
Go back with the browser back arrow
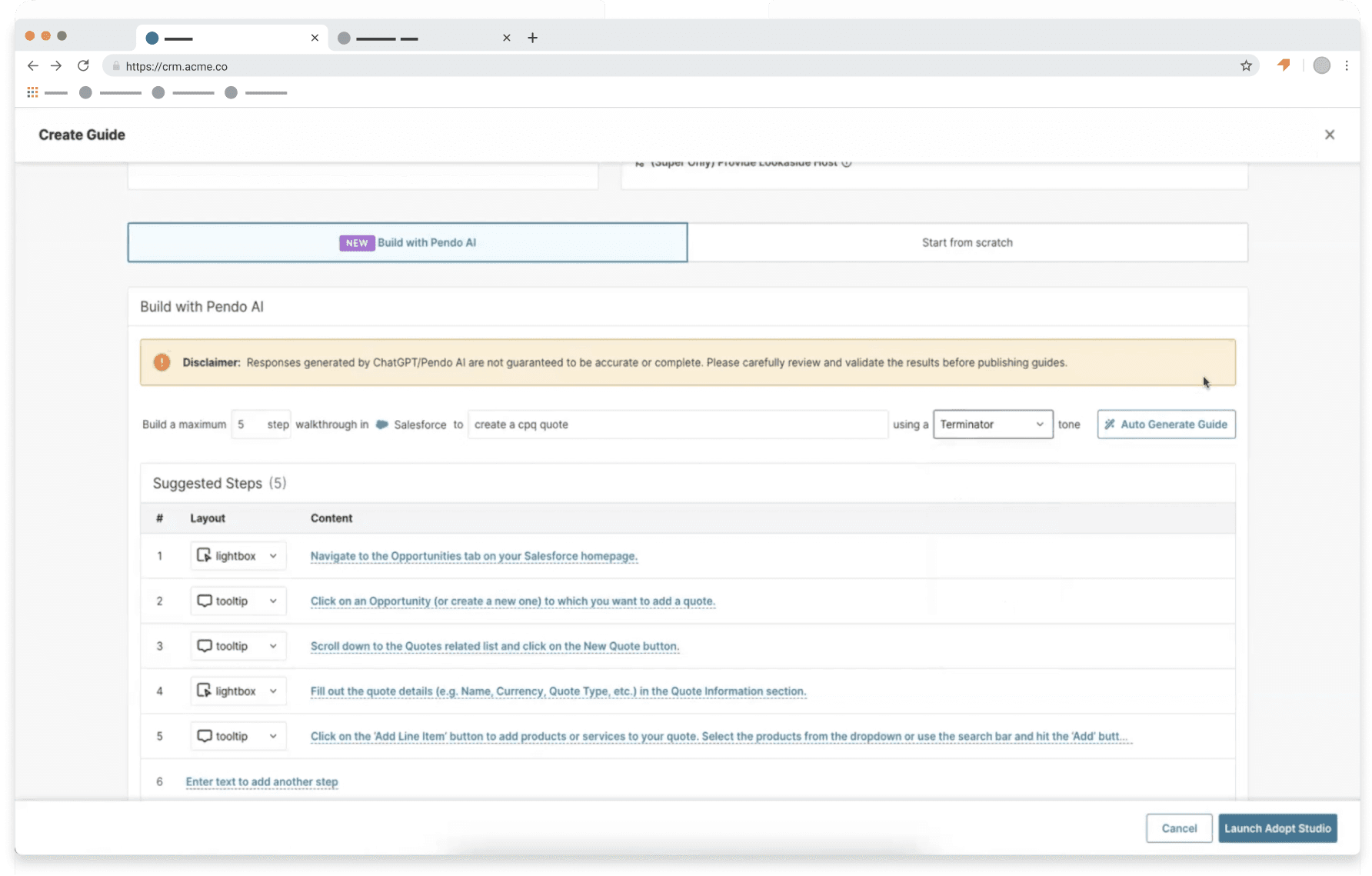pos(32,66)
